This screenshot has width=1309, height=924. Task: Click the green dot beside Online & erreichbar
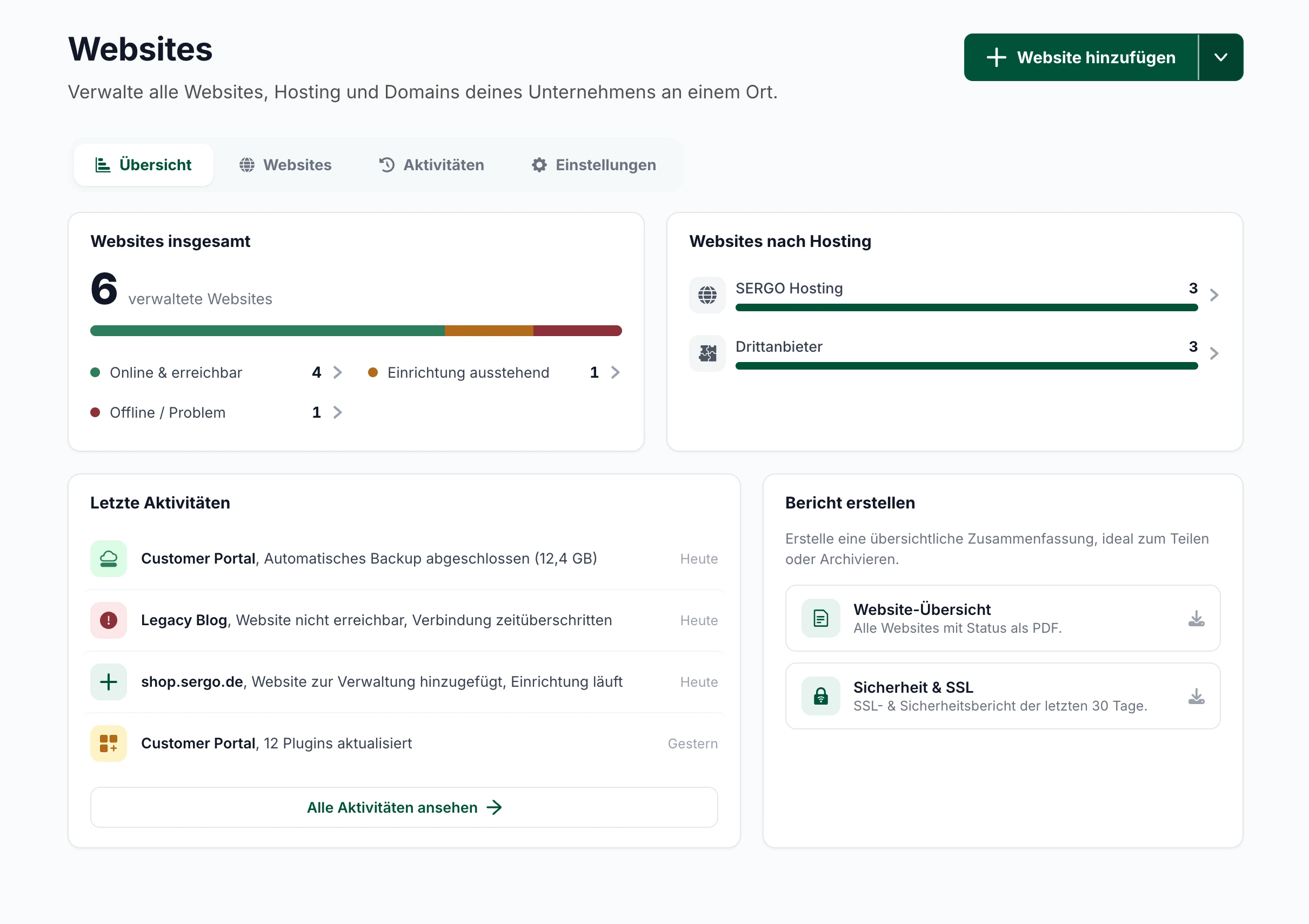click(95, 373)
